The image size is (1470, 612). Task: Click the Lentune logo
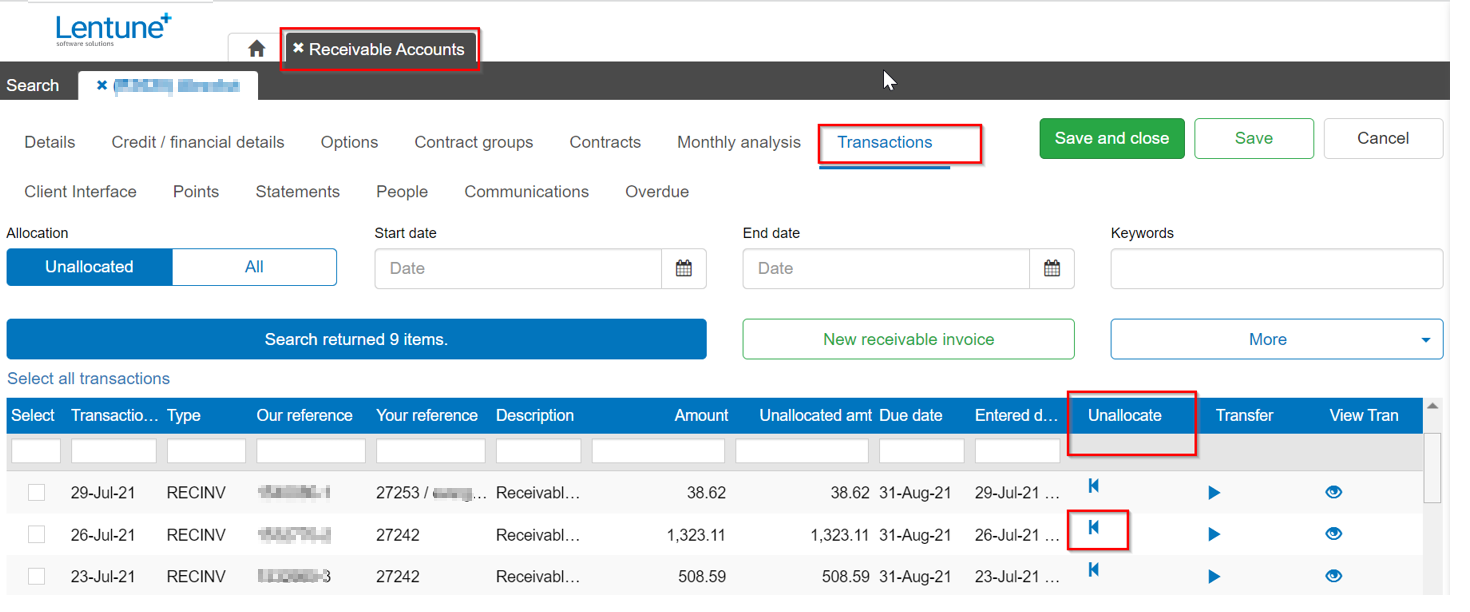coord(113,30)
